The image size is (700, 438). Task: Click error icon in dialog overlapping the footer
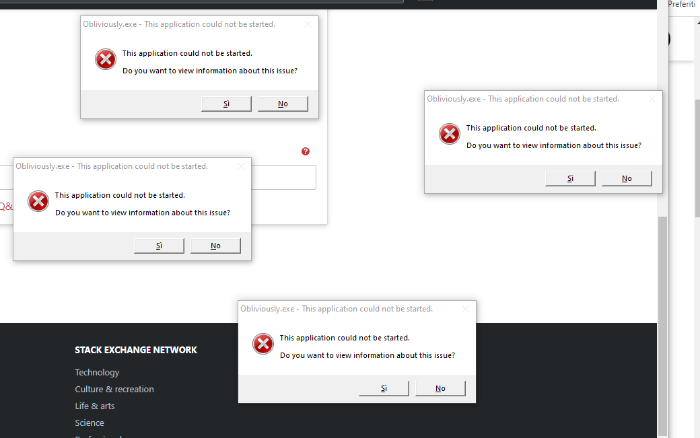pyautogui.click(x=263, y=344)
